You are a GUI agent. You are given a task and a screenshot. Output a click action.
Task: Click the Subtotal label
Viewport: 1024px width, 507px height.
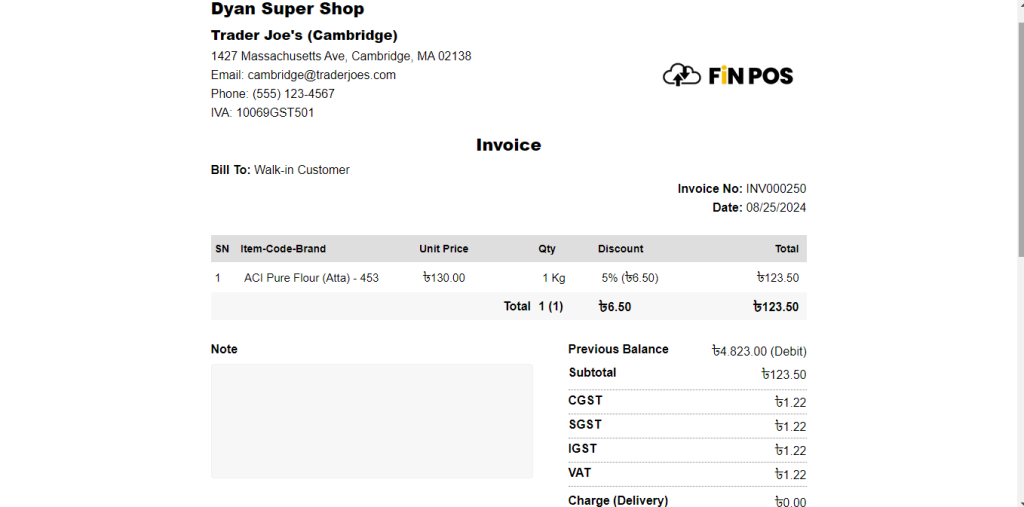[592, 373]
